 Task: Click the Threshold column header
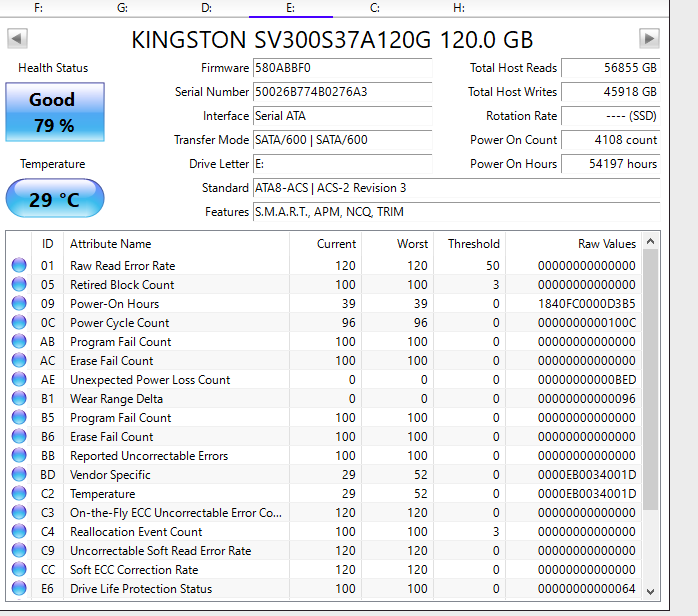(470, 244)
